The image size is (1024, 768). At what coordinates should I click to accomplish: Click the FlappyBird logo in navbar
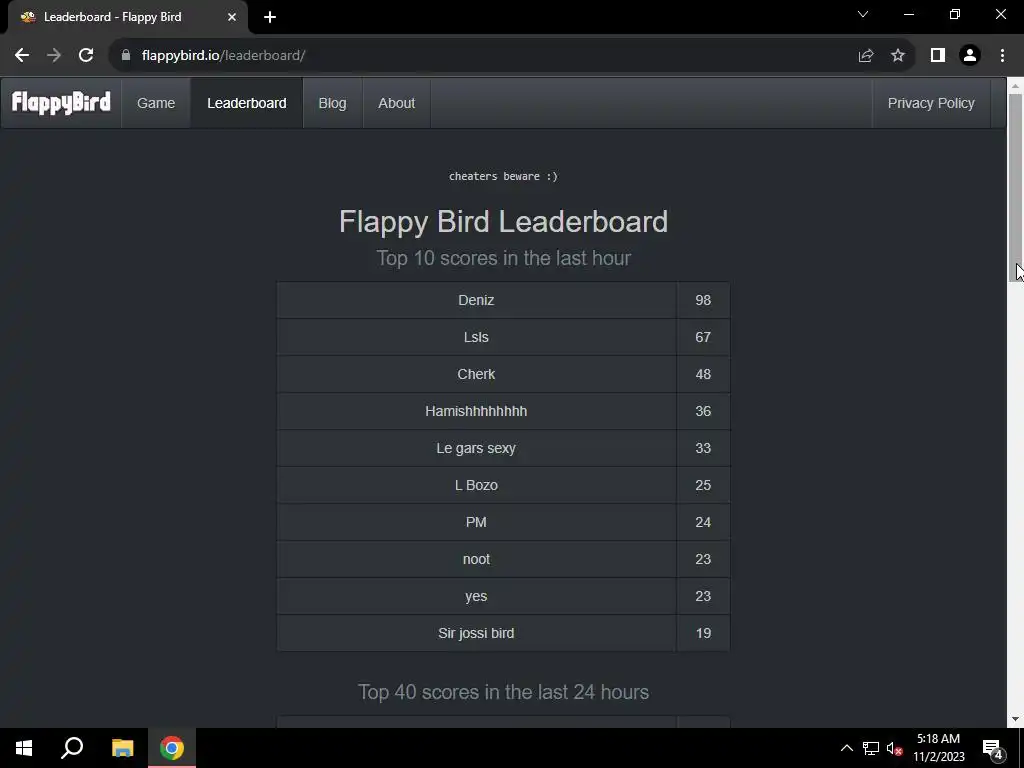point(61,103)
